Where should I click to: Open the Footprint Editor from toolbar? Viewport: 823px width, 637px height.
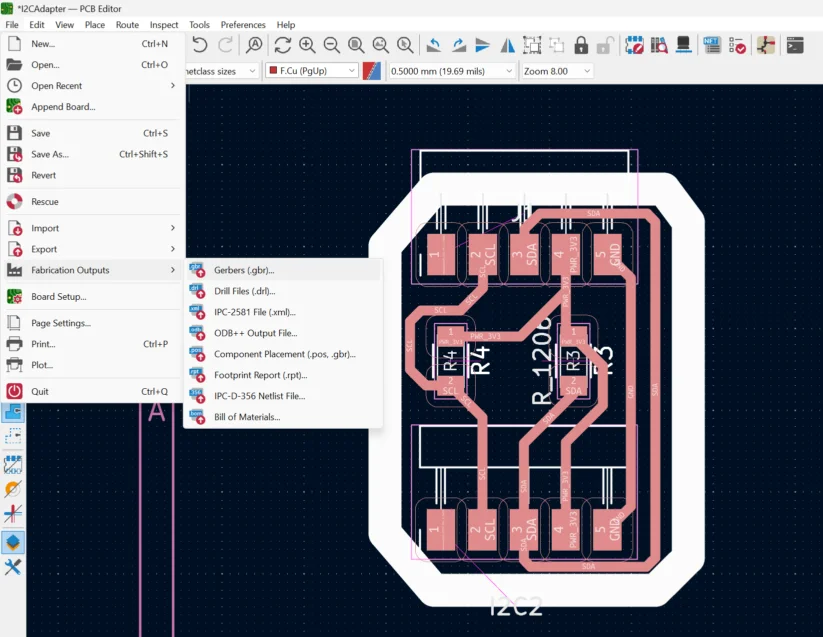[x=635, y=45]
